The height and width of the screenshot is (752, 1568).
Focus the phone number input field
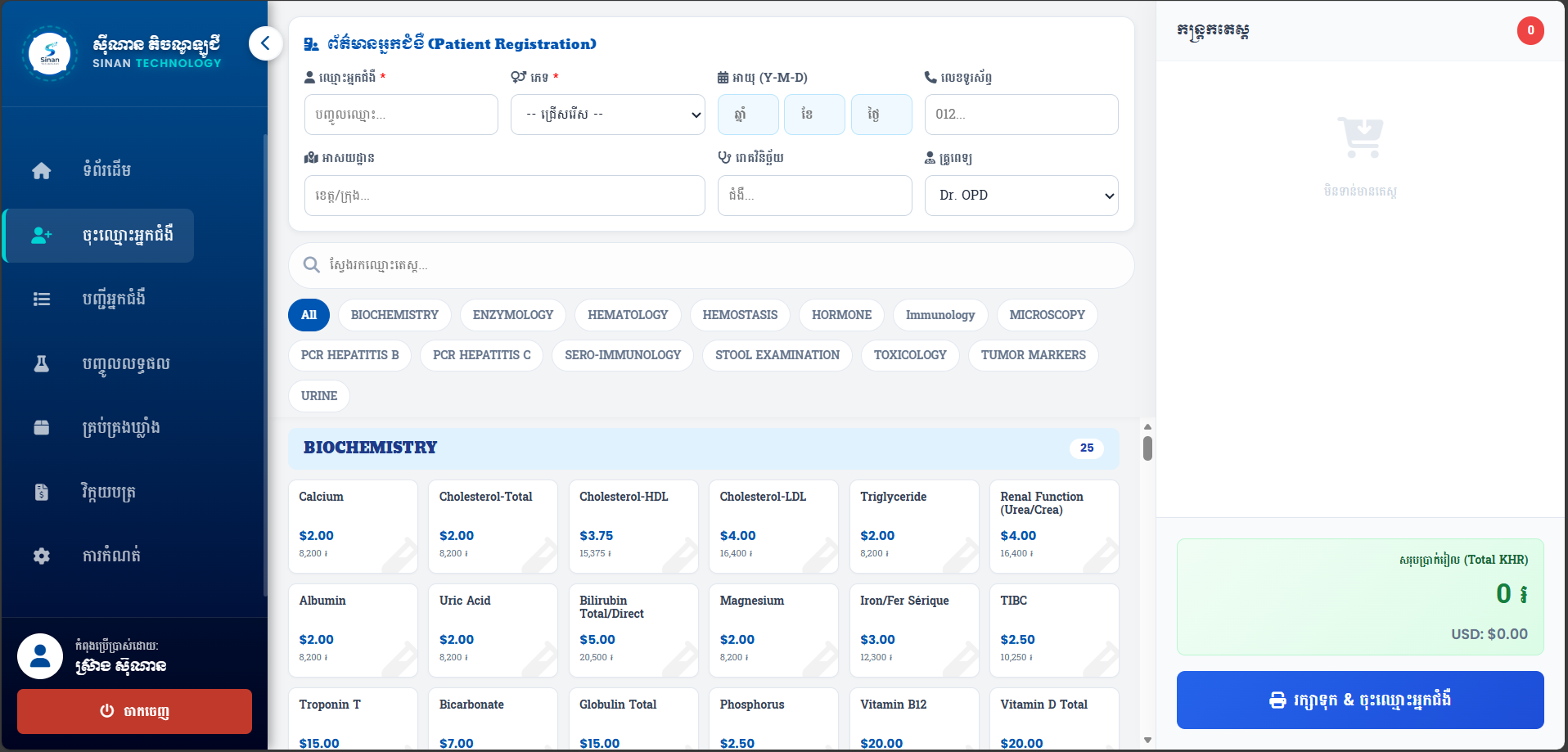pos(1021,115)
